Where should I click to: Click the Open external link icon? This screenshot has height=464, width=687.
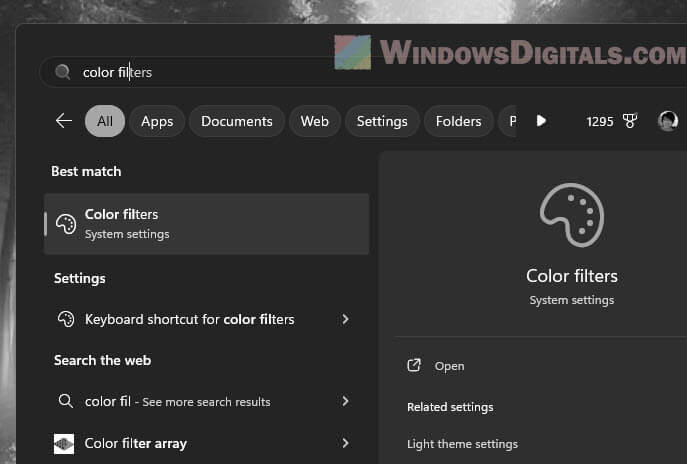coord(414,365)
